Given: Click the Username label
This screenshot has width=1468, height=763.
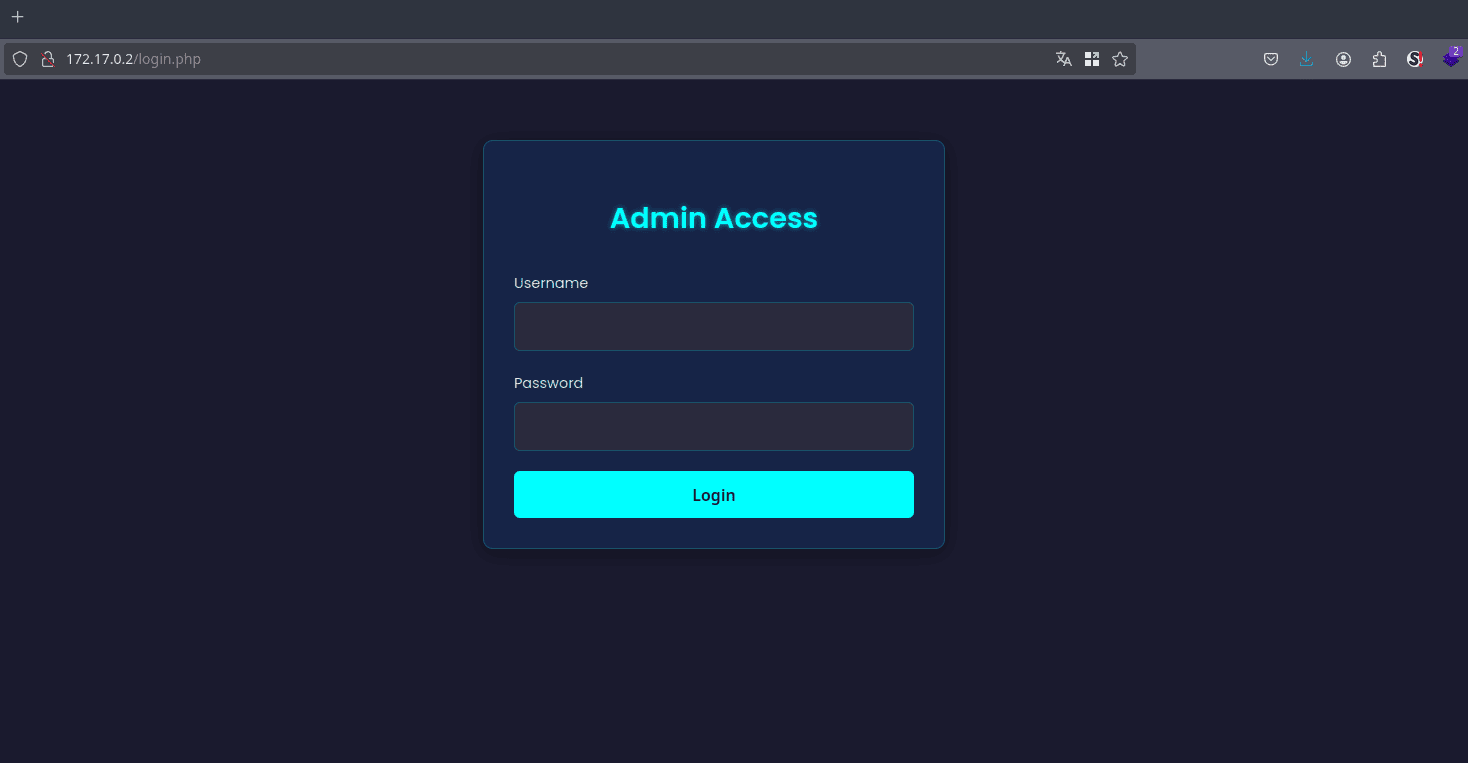Looking at the screenshot, I should coord(550,283).
